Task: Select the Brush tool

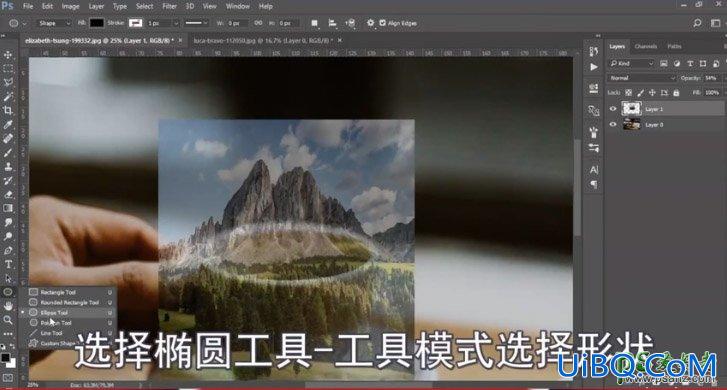Action: point(8,152)
